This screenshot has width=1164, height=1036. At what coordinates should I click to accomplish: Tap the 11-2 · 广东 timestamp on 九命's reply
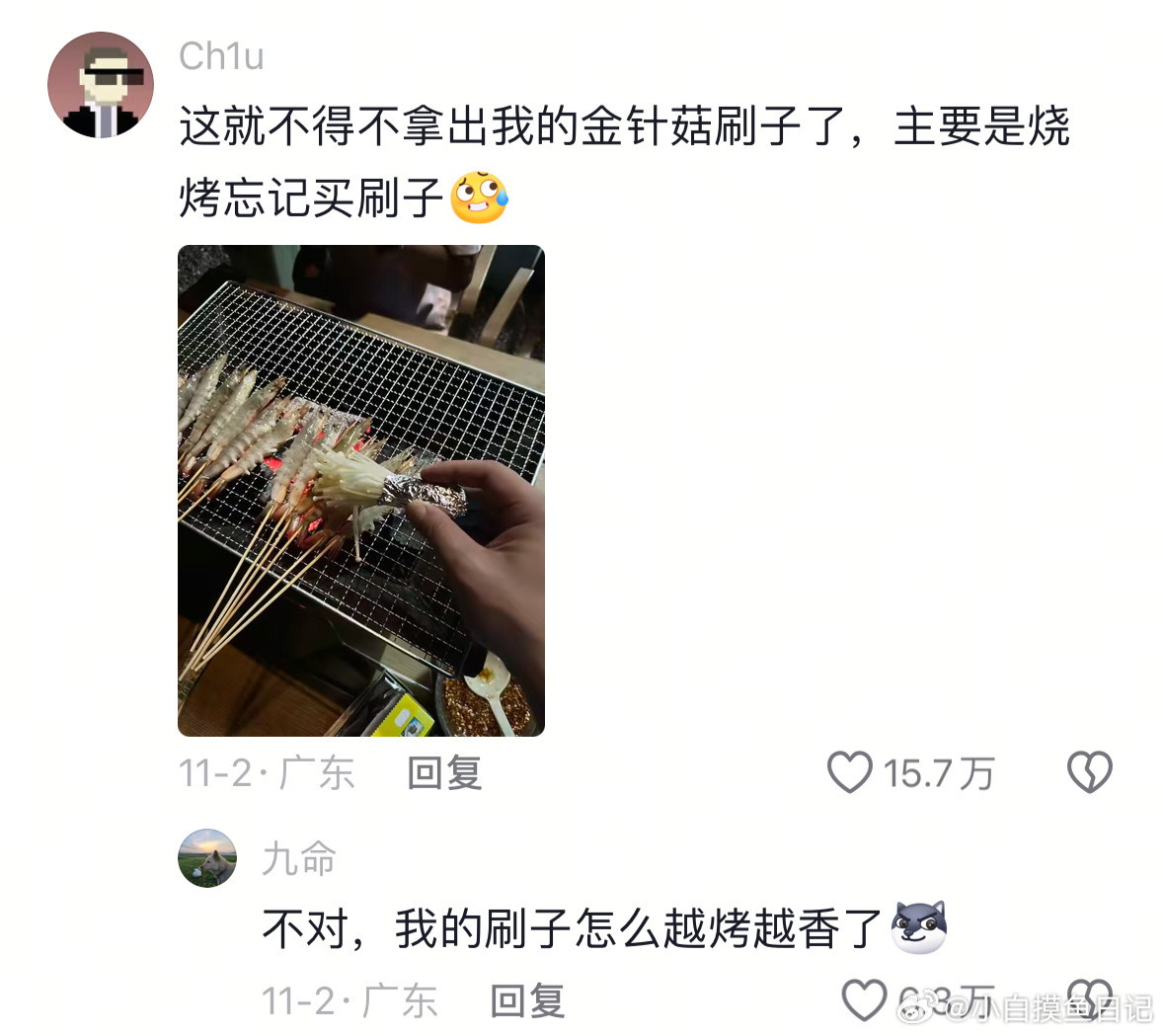point(349,1000)
